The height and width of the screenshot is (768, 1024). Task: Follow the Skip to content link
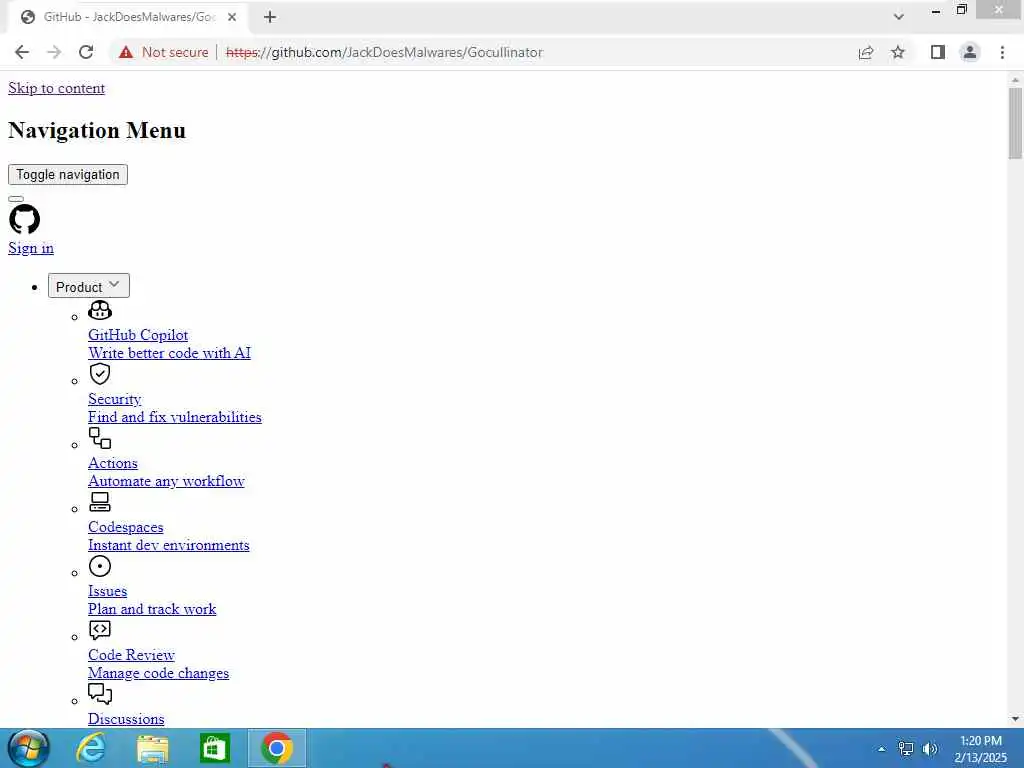tap(56, 88)
